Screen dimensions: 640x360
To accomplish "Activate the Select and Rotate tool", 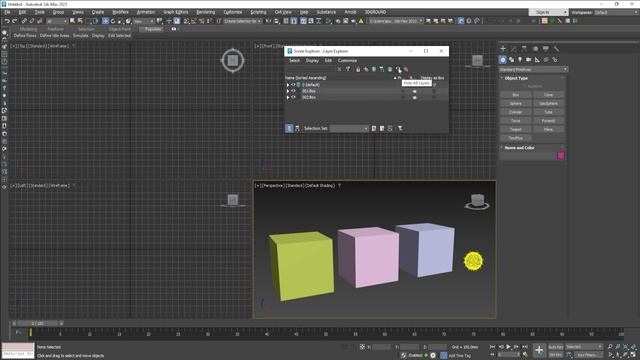I will pyautogui.click(x=113, y=21).
